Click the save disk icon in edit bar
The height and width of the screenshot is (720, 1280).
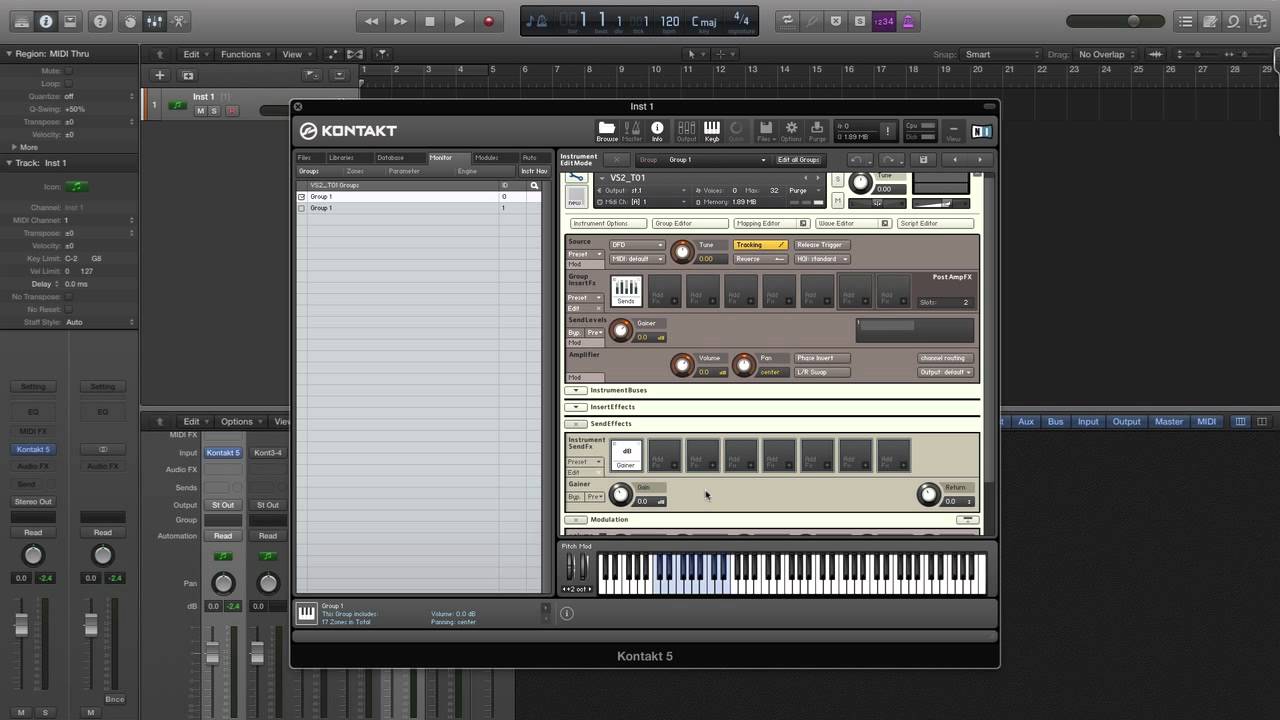click(923, 160)
